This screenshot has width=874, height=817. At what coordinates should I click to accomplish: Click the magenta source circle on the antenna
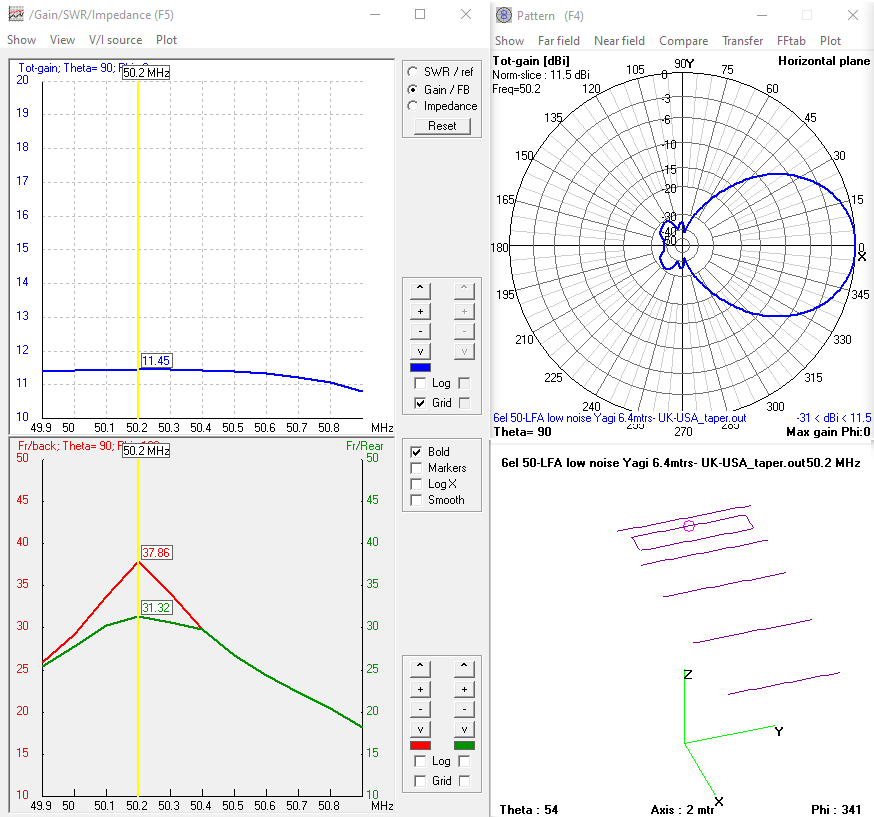(x=688, y=525)
